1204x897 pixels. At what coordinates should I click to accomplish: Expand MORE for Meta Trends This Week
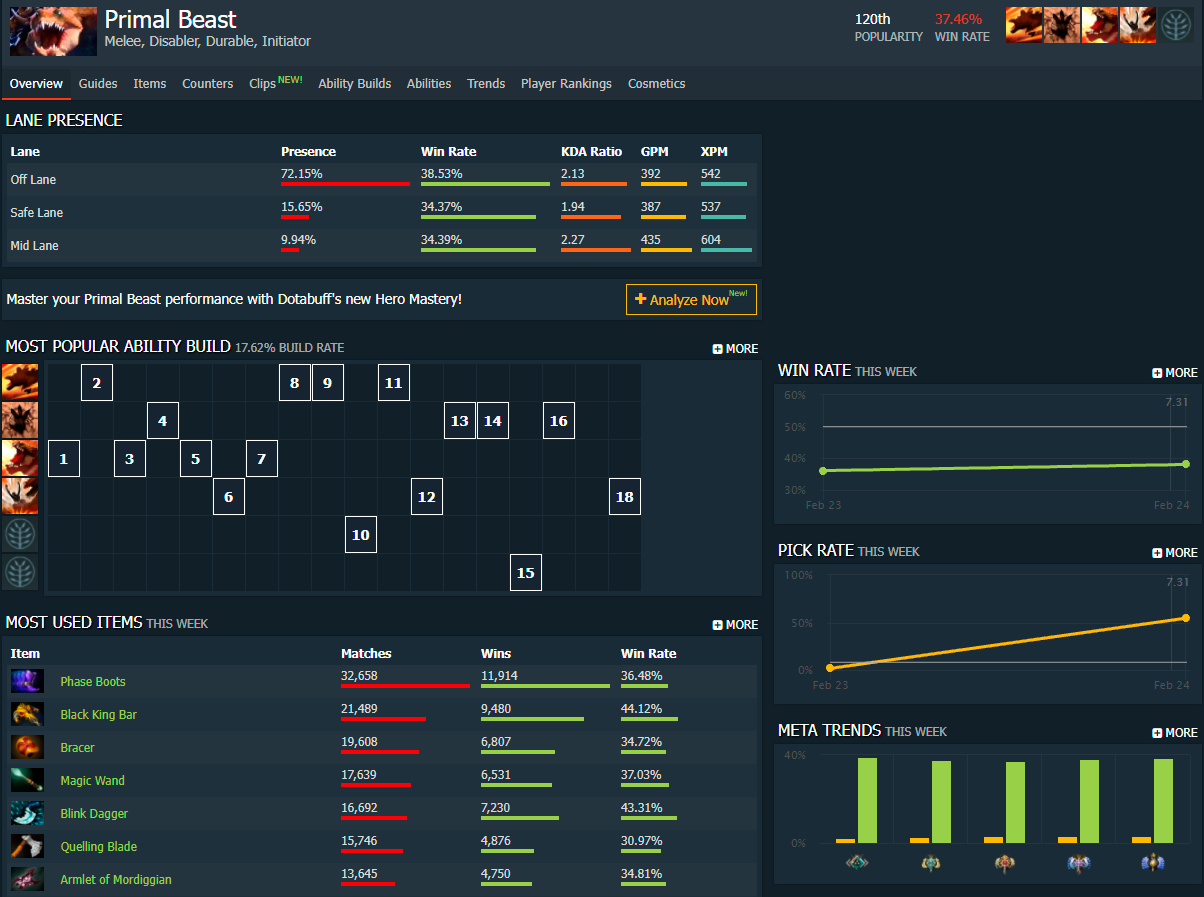point(1174,733)
